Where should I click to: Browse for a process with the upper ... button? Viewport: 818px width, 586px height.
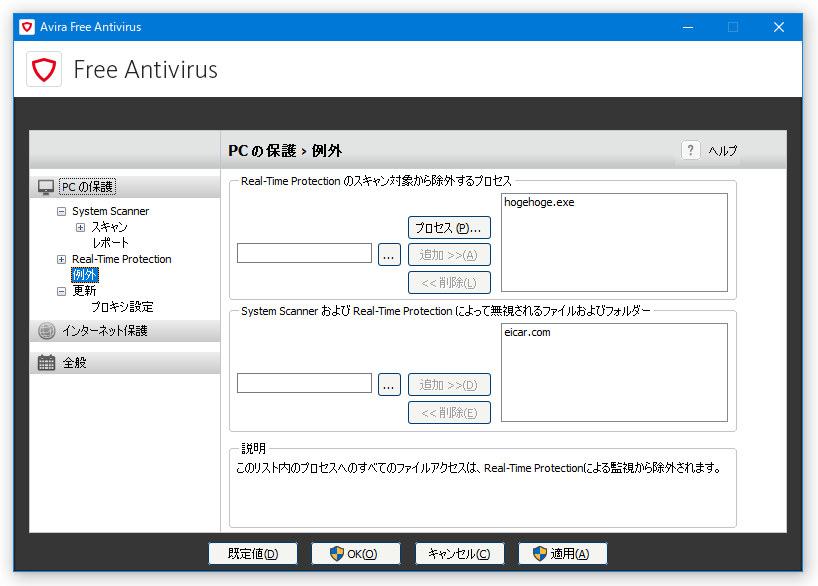pyautogui.click(x=389, y=255)
